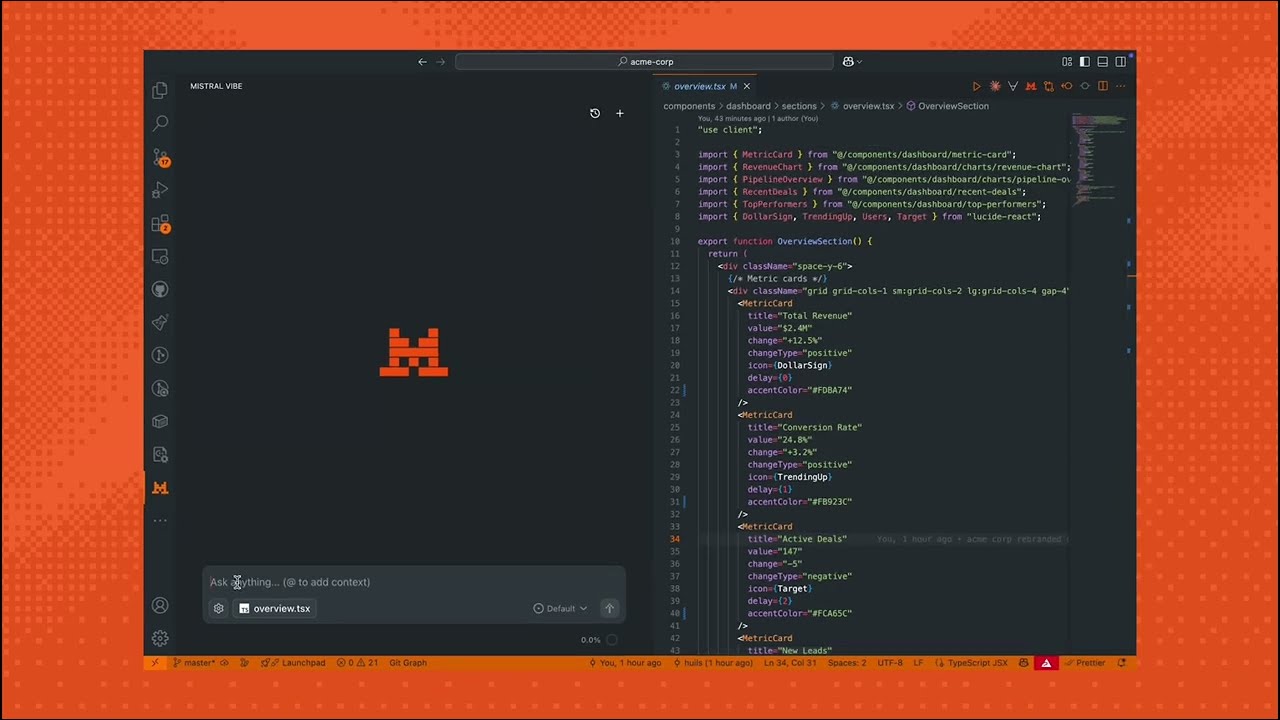Click the overview.tsx context chip in the chat box

click(274, 608)
